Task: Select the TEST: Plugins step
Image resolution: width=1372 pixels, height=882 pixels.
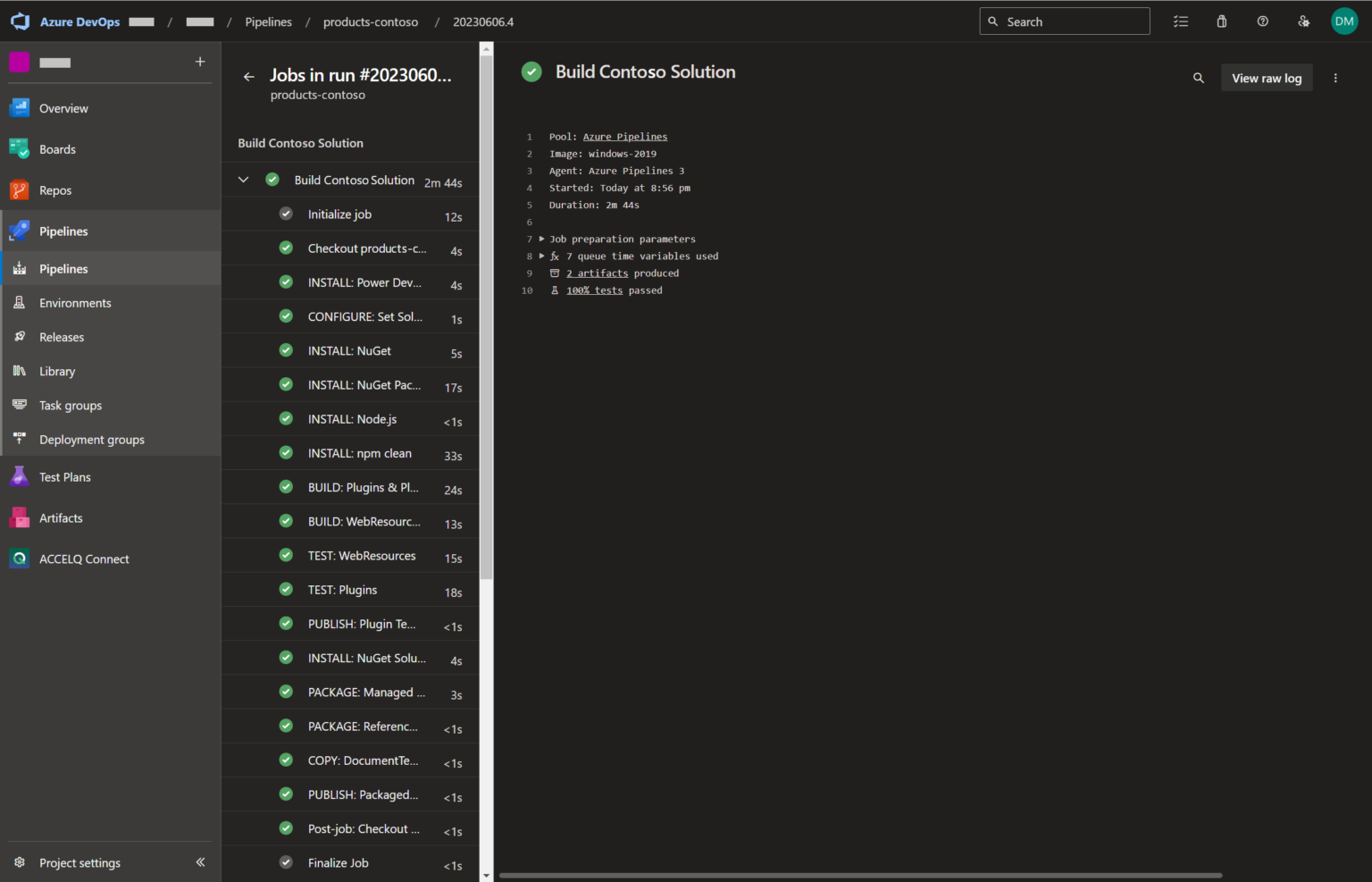Action: [x=350, y=590]
